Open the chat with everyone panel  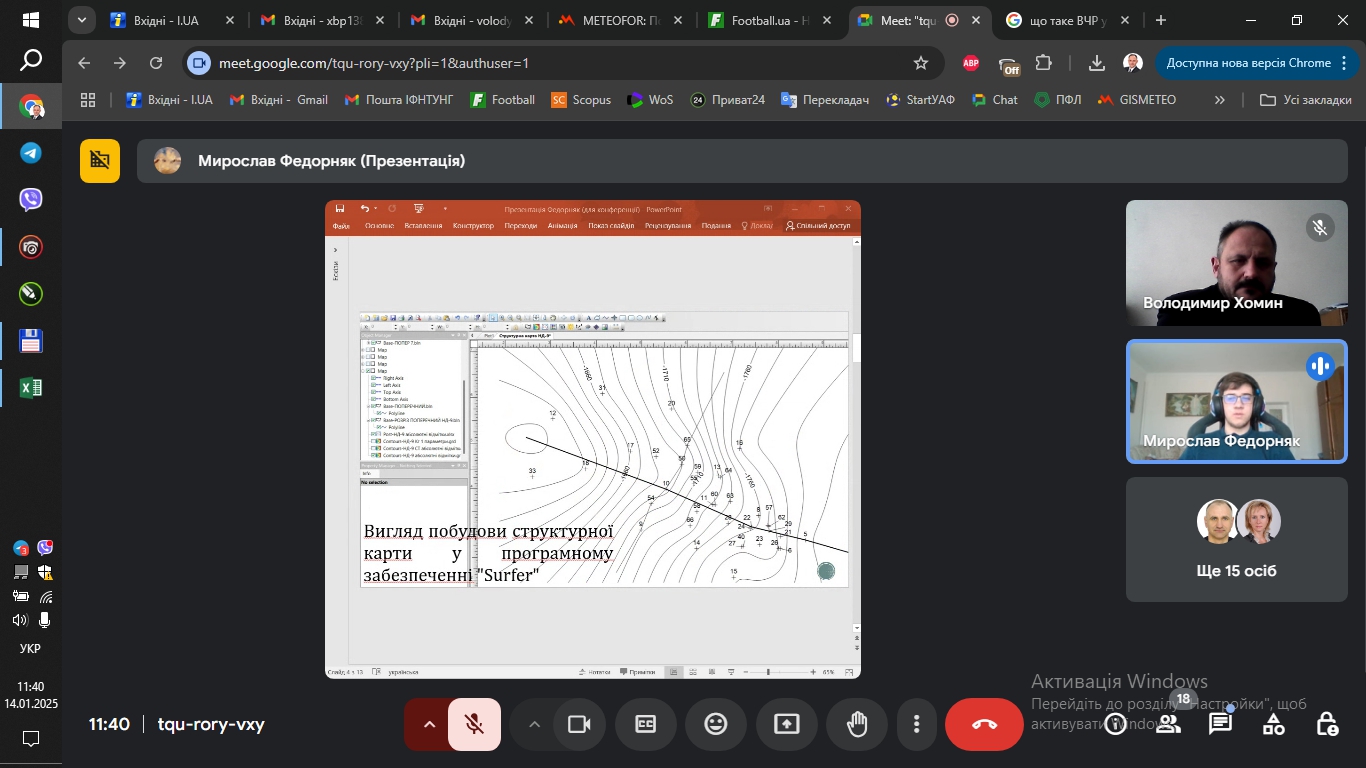pyautogui.click(x=1220, y=724)
